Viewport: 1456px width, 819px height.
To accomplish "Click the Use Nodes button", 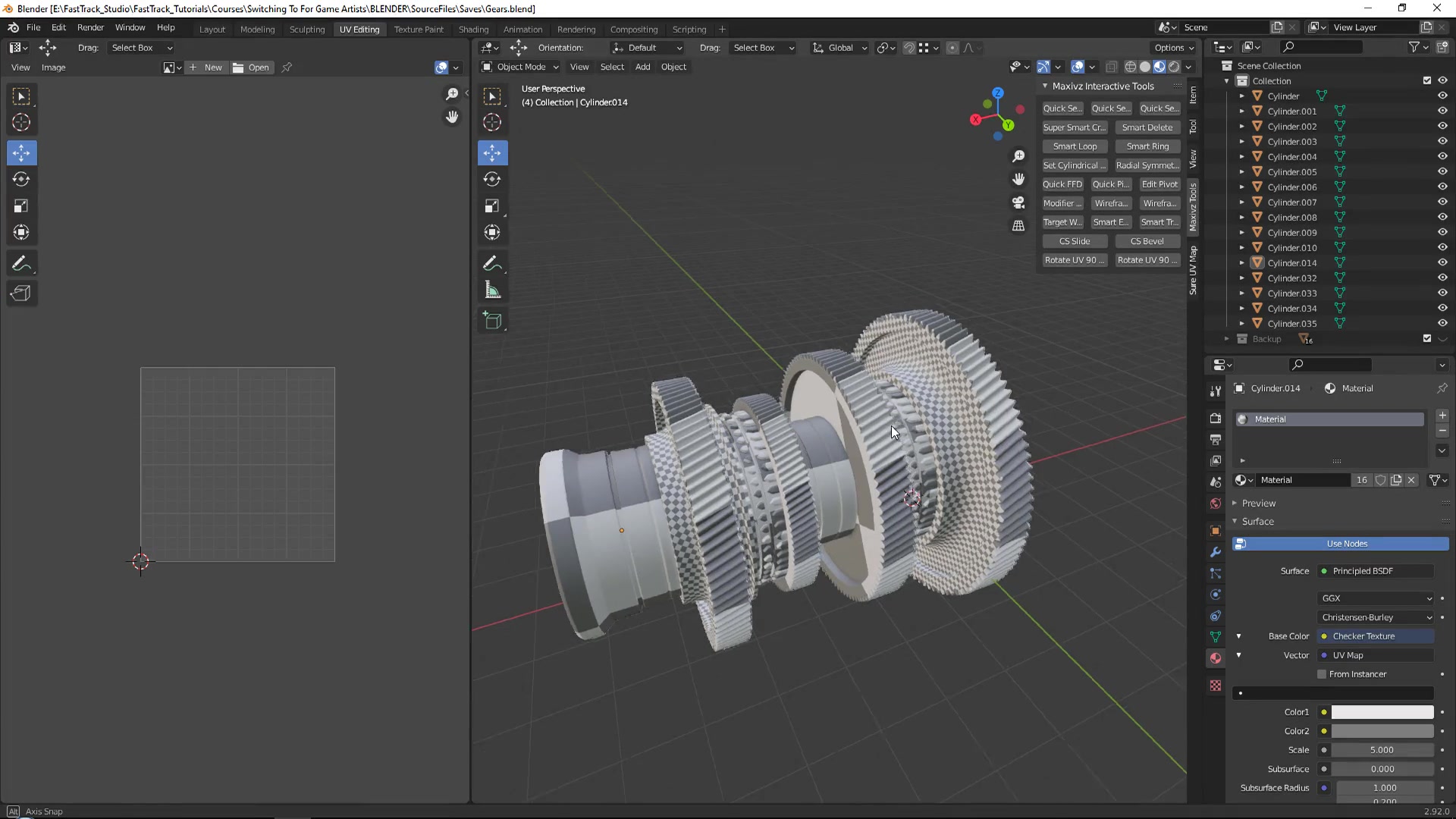I will (x=1341, y=544).
